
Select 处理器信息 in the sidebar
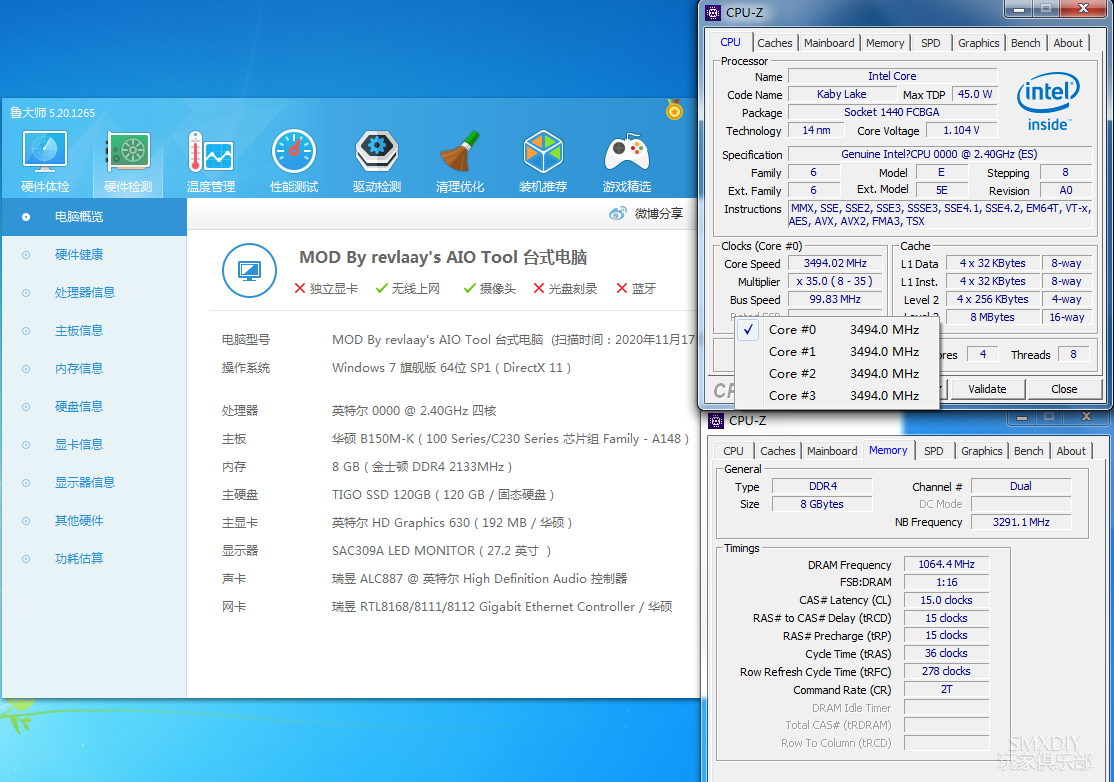coord(85,293)
